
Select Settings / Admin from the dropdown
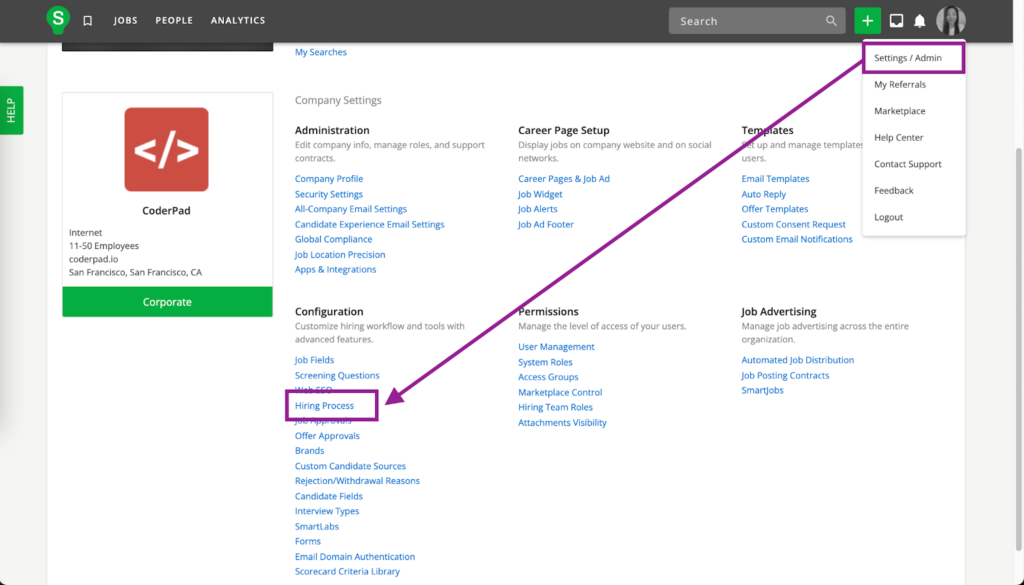pos(907,57)
